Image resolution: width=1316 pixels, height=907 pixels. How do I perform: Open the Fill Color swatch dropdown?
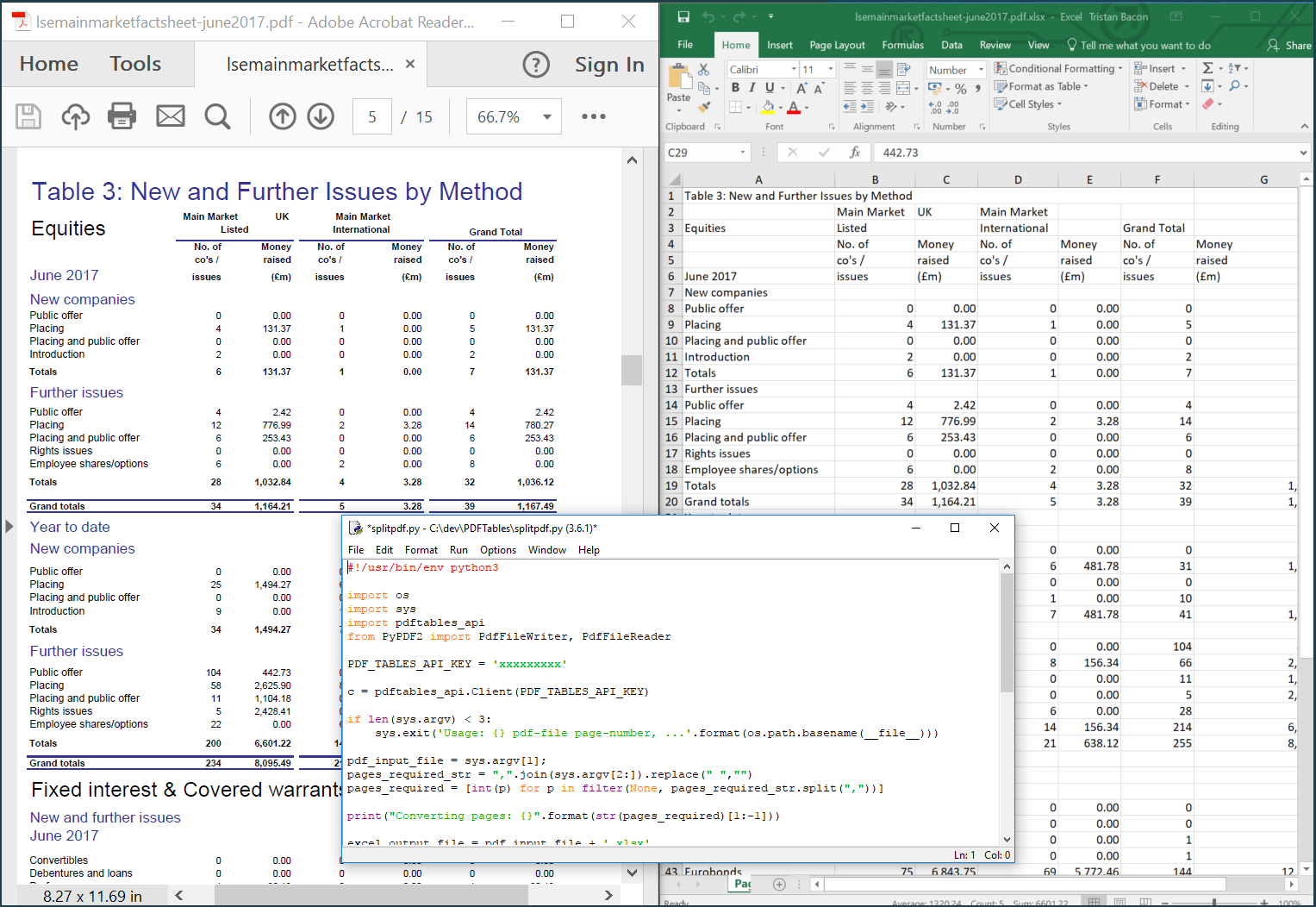coord(782,106)
